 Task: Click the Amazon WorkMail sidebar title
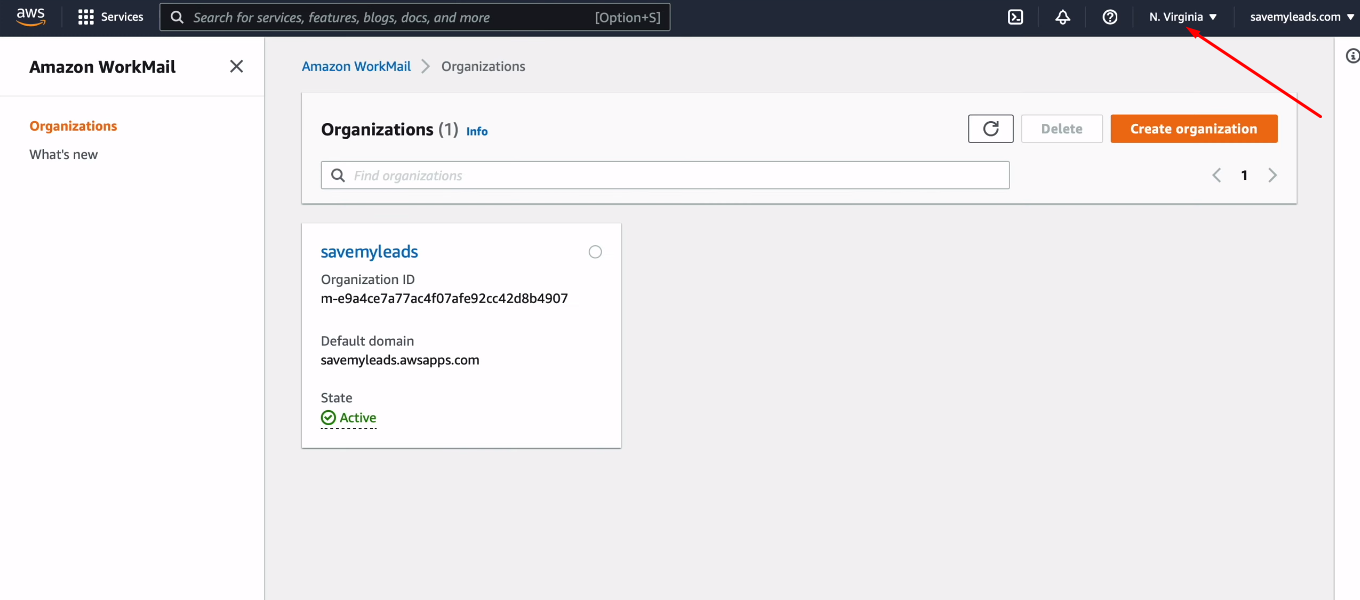click(x=102, y=67)
